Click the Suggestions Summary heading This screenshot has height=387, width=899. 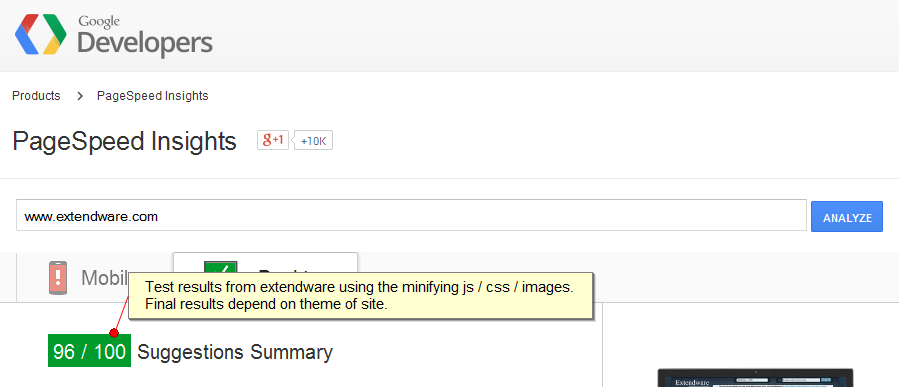pyautogui.click(x=235, y=351)
